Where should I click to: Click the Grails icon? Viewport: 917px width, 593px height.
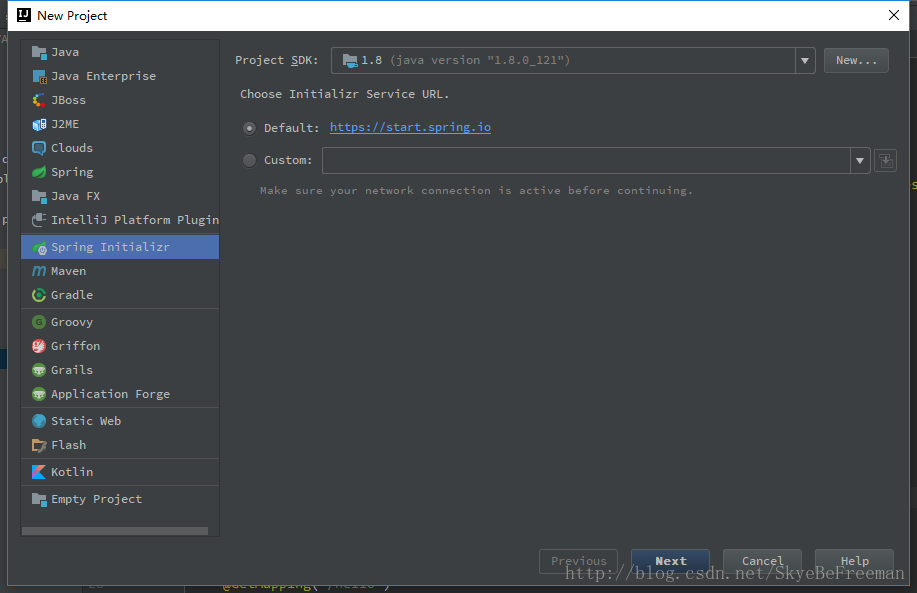point(39,370)
